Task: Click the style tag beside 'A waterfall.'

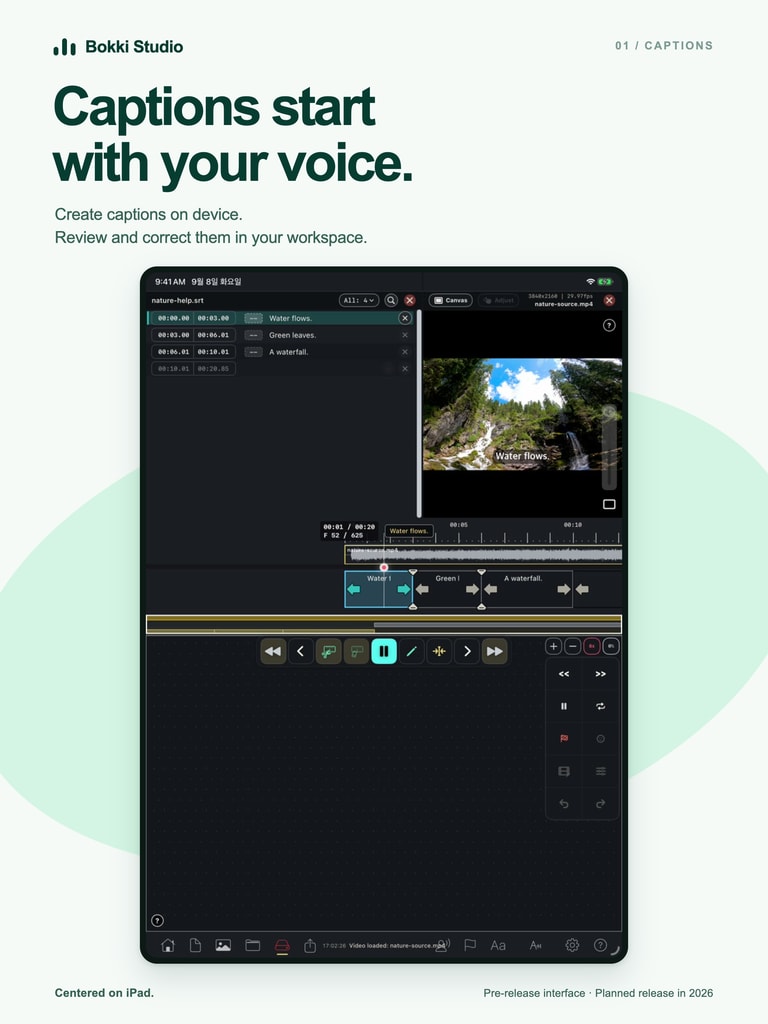Action: click(253, 352)
